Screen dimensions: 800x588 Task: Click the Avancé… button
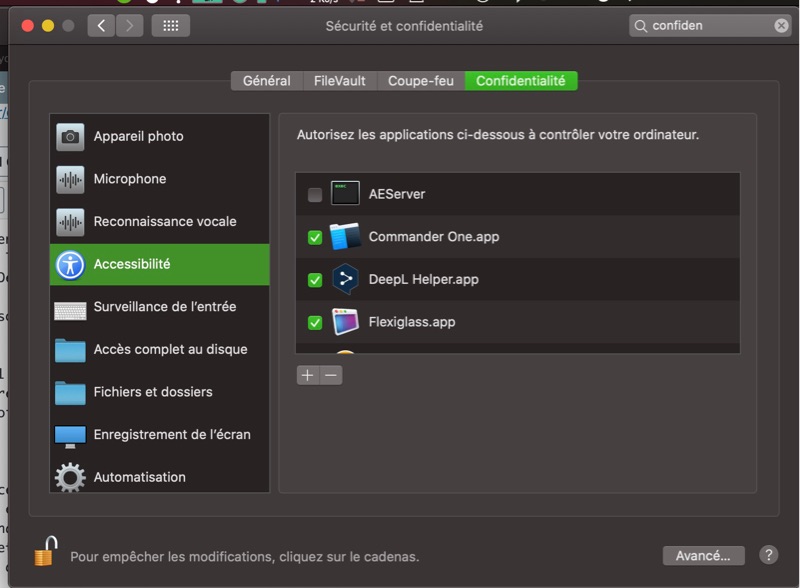[x=703, y=555]
